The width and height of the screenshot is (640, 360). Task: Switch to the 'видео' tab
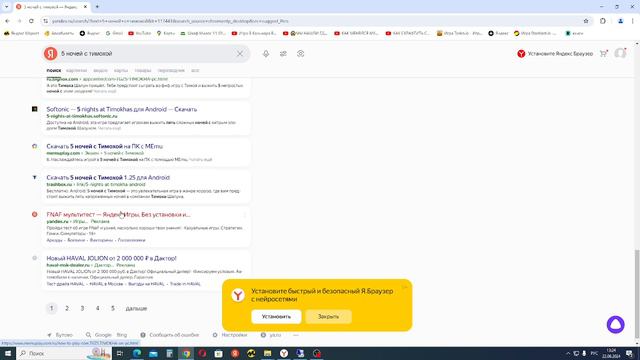[x=100, y=70]
